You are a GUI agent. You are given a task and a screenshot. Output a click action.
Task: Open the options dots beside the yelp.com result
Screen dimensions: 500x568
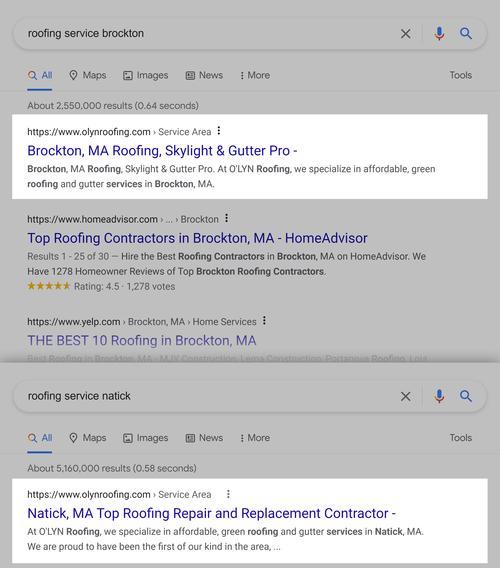pyautogui.click(x=264, y=321)
